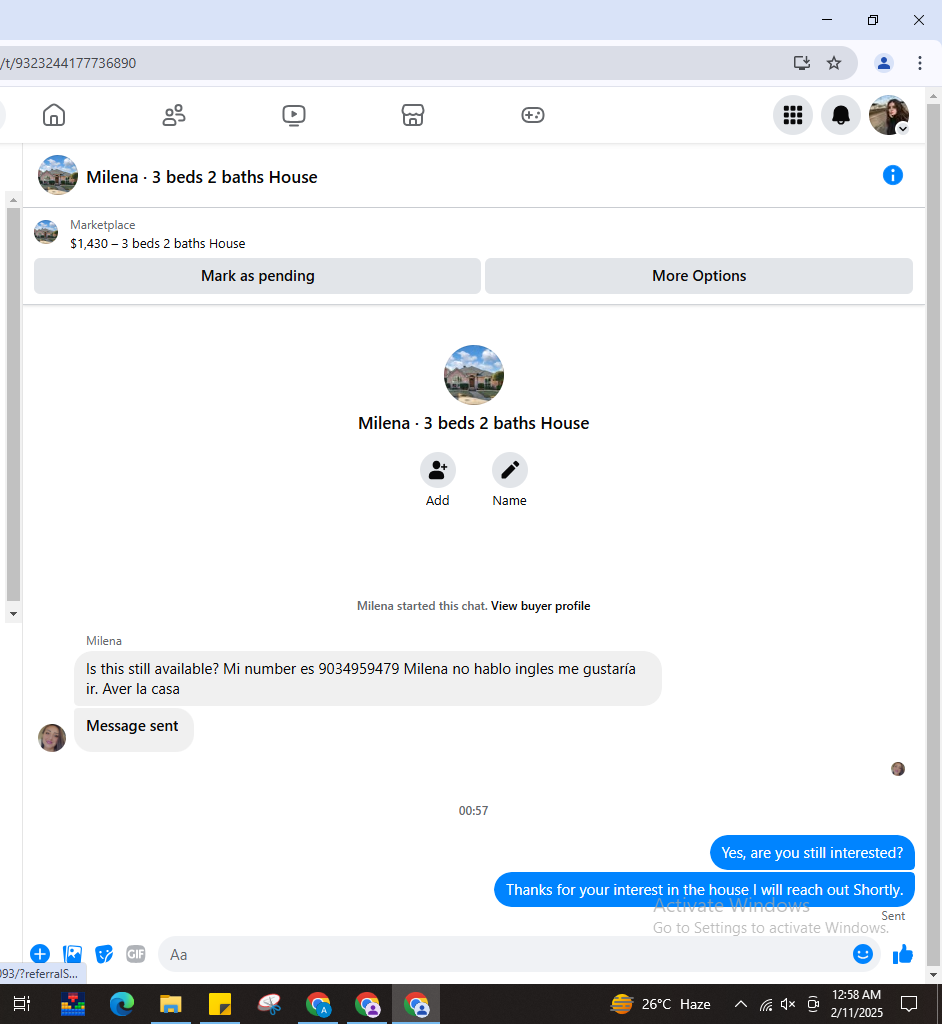Click the Marketplace listing small thumbnail
Viewport: 942px width, 1024px height.
coord(46,232)
